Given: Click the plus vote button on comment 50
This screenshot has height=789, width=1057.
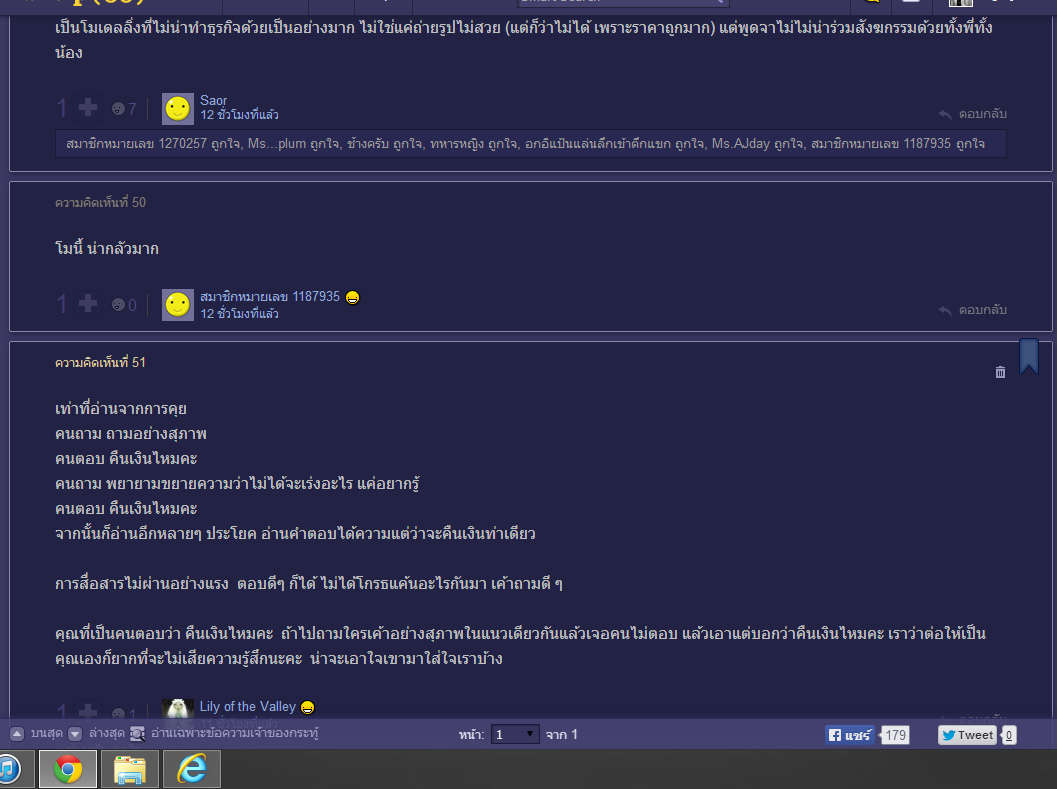Looking at the screenshot, I should [x=88, y=304].
